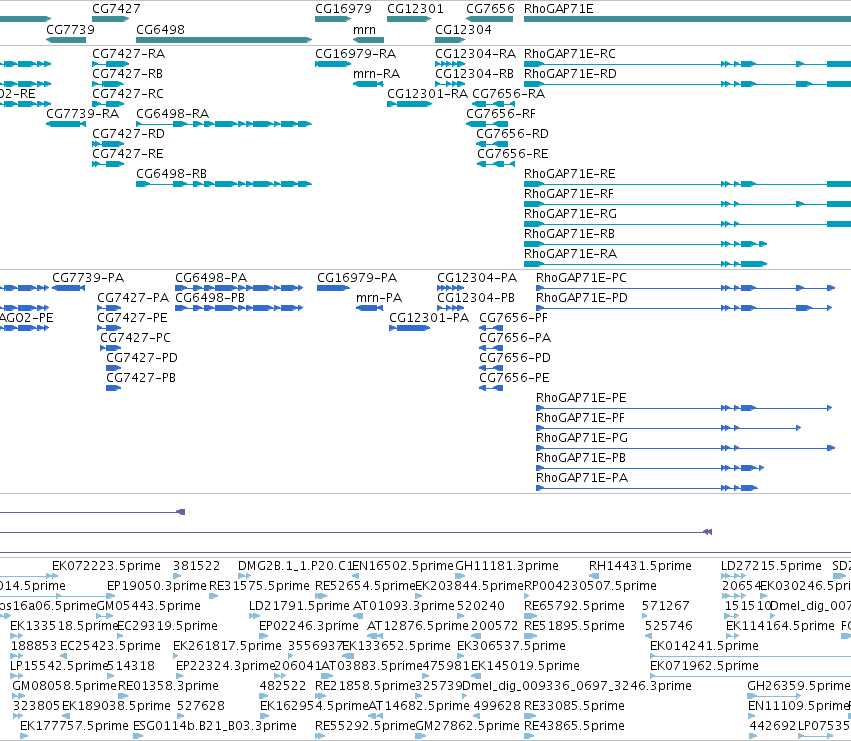Select transcript CG12304-RA

pyautogui.click(x=475, y=54)
